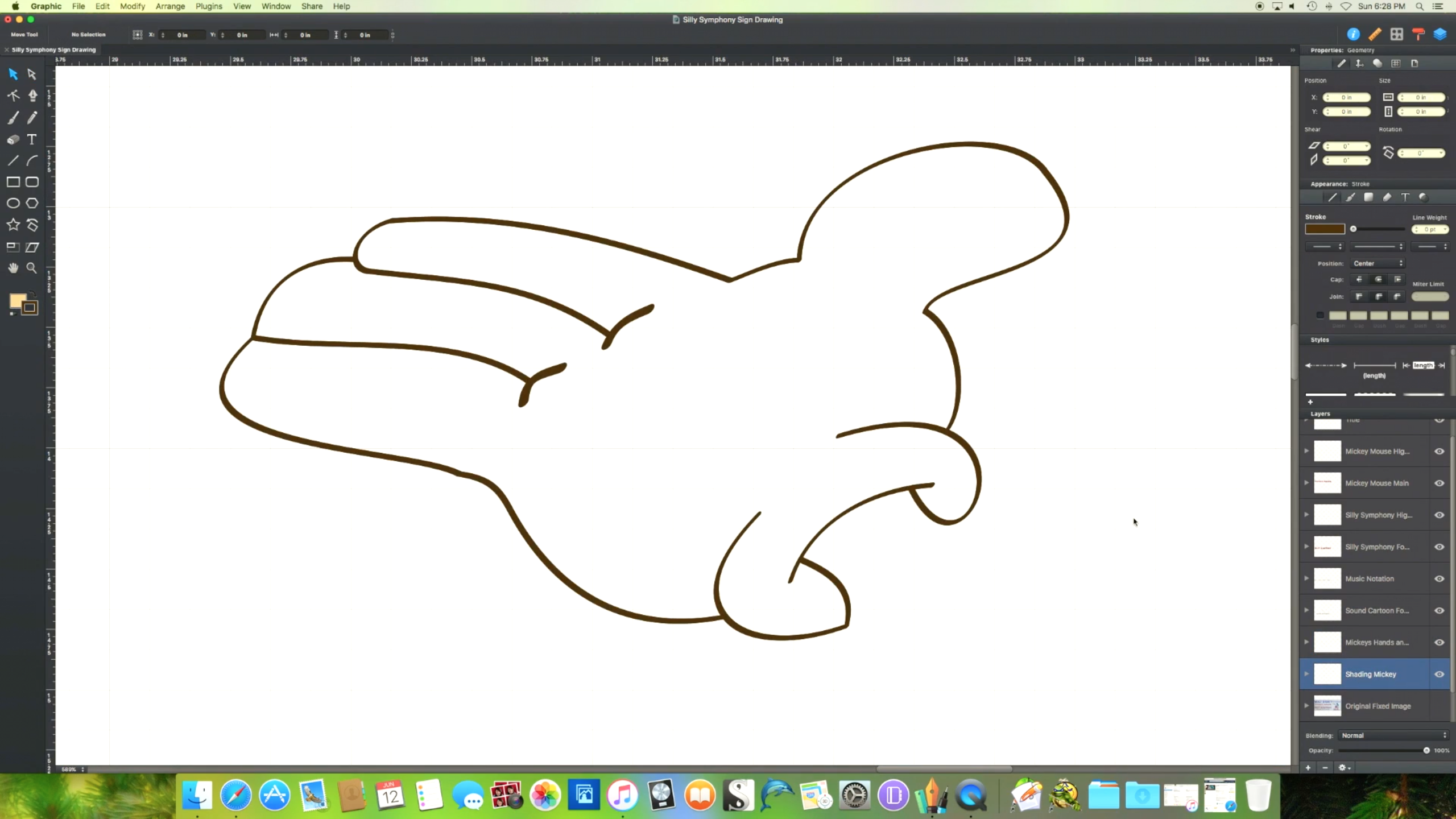Open Alignment properties tab icon

[1359, 63]
